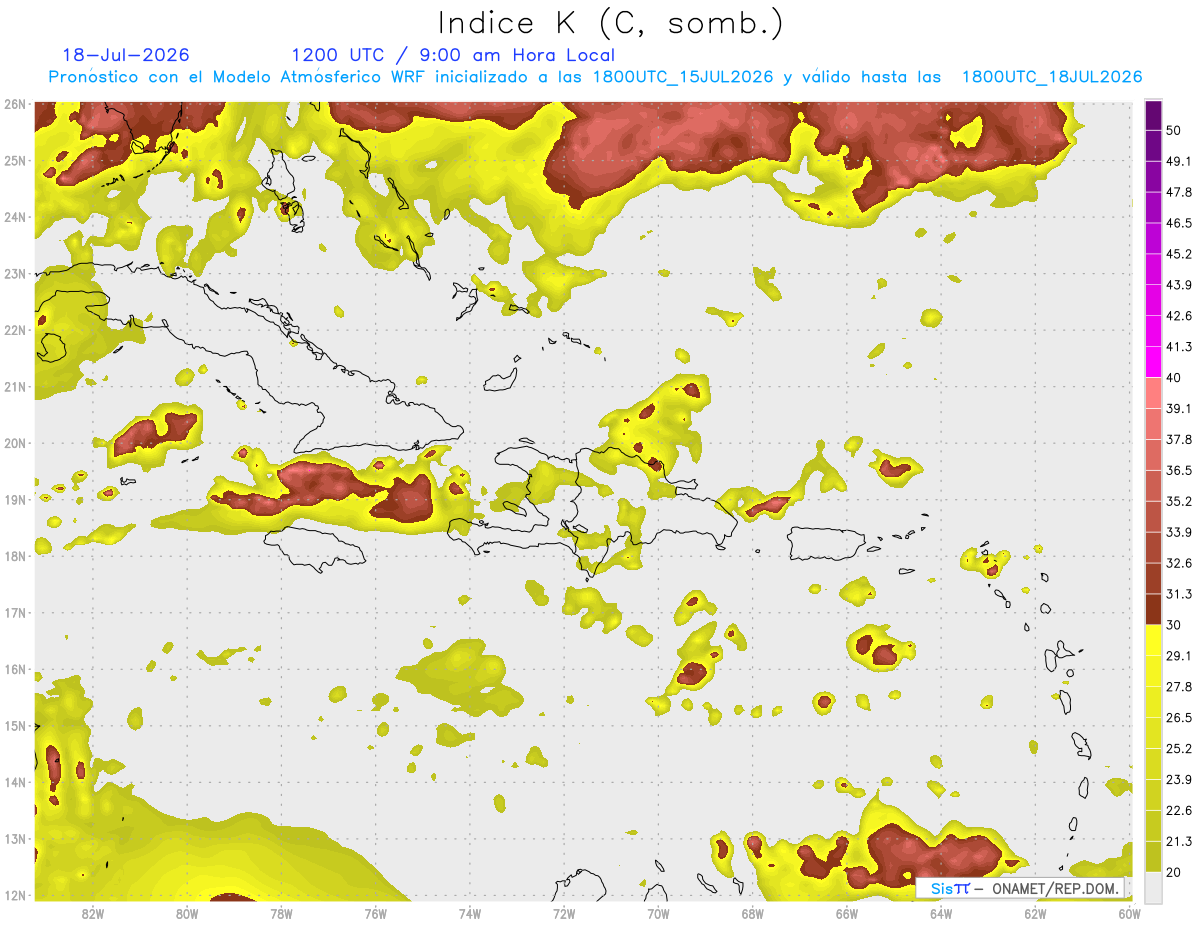The image size is (1200, 927).
Task: Click the longitude label '64W'
Action: click(941, 913)
